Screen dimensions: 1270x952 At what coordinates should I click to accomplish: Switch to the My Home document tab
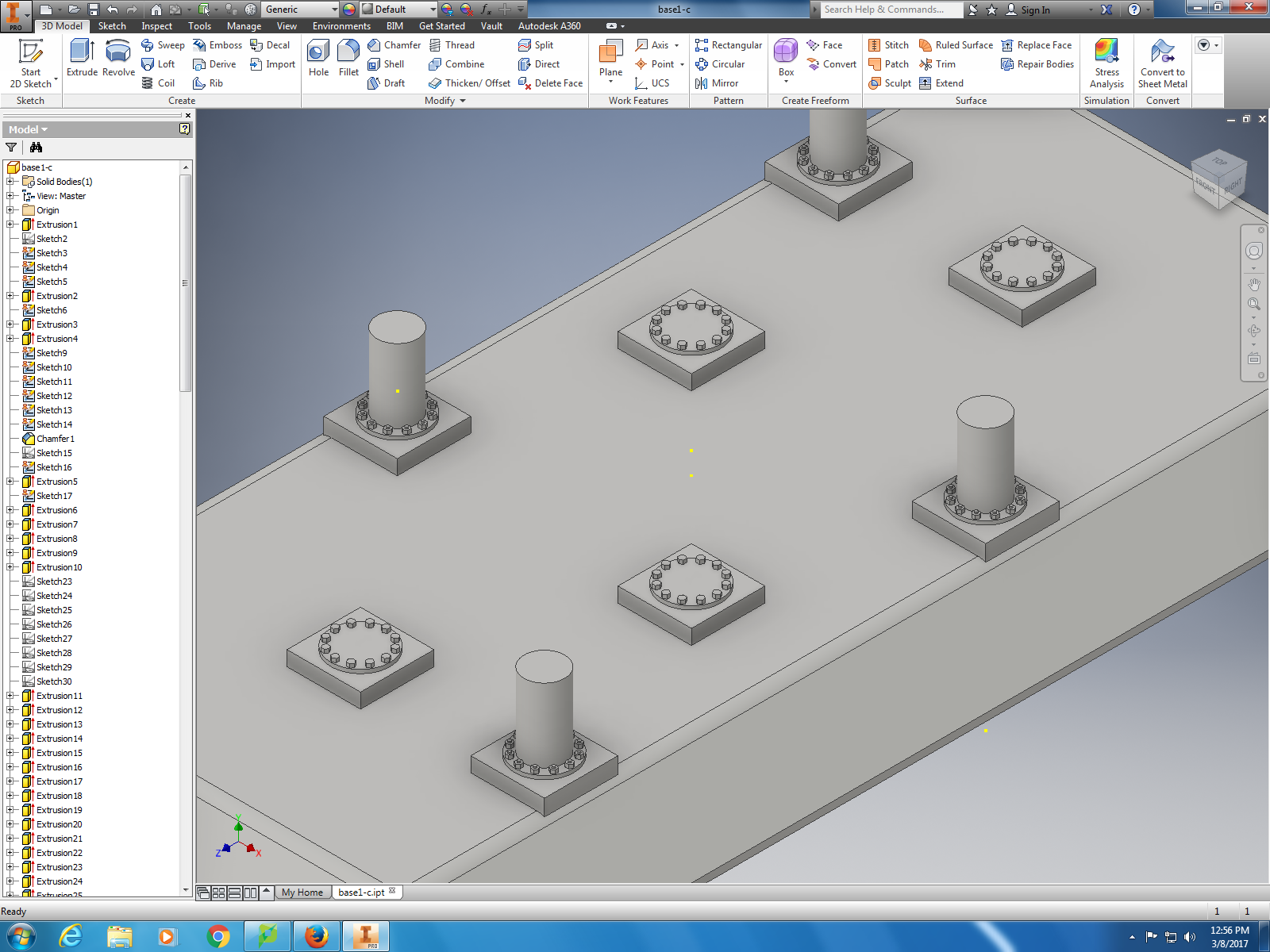302,892
